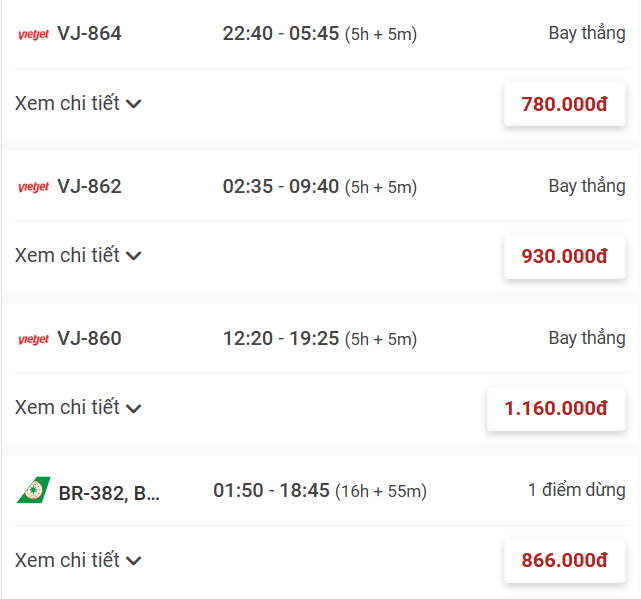Expand details for flight BR-382
Screen dimensions: 641x599
pyautogui.click(x=78, y=560)
